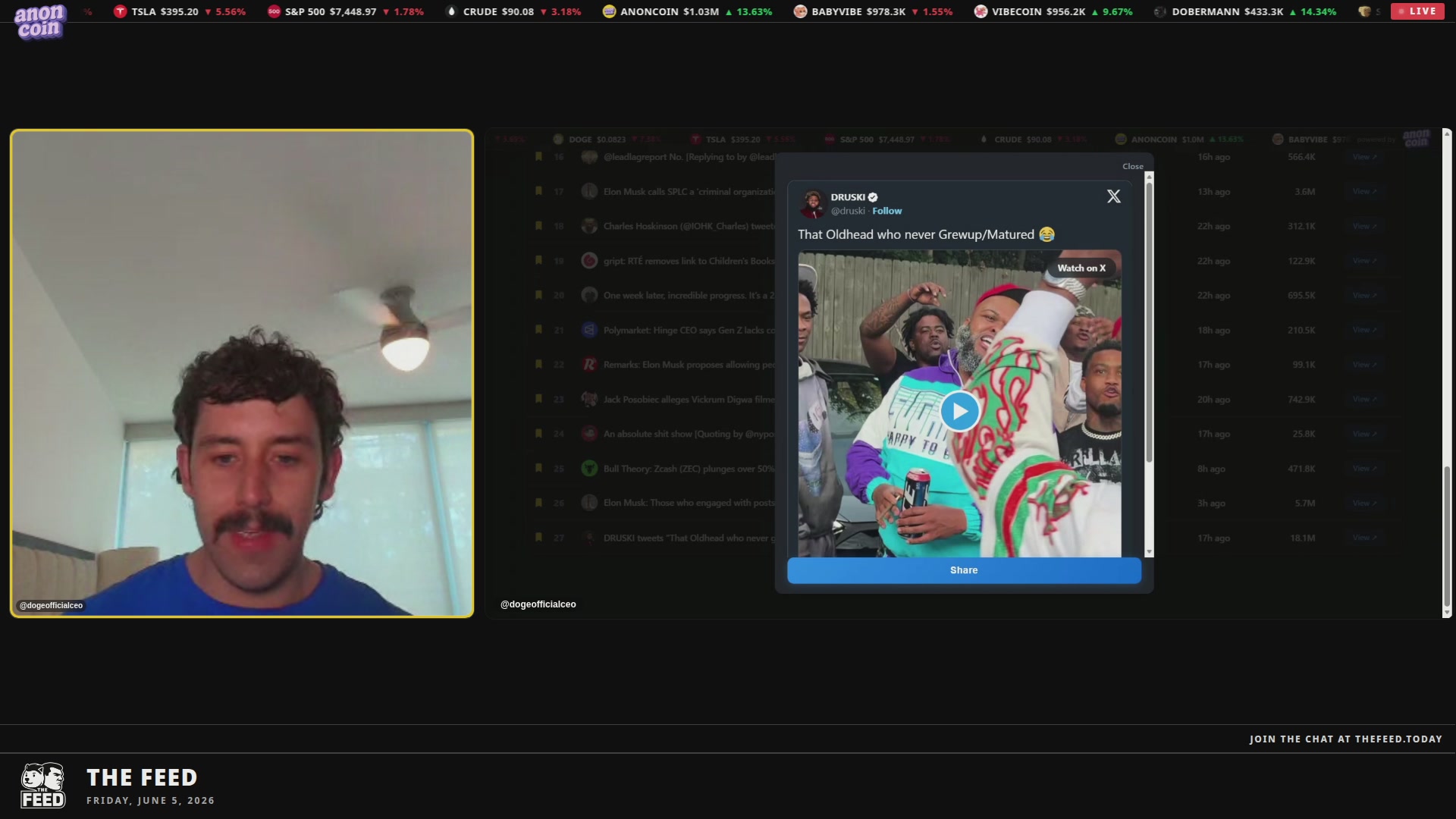Click the bookmark icon on row 21
The width and height of the screenshot is (1456, 819).
tap(538, 330)
